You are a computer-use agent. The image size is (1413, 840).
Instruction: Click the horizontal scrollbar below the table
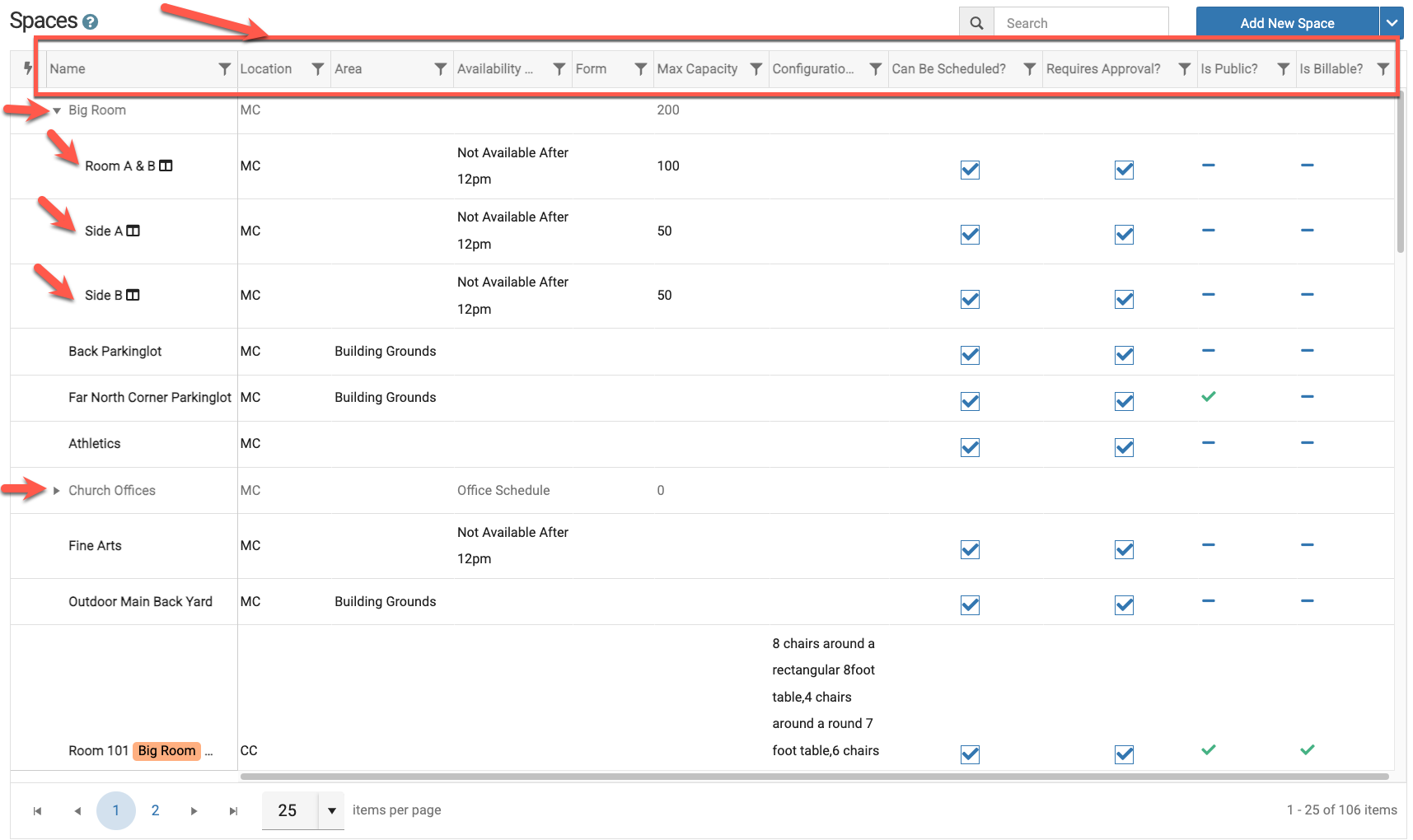(x=814, y=777)
